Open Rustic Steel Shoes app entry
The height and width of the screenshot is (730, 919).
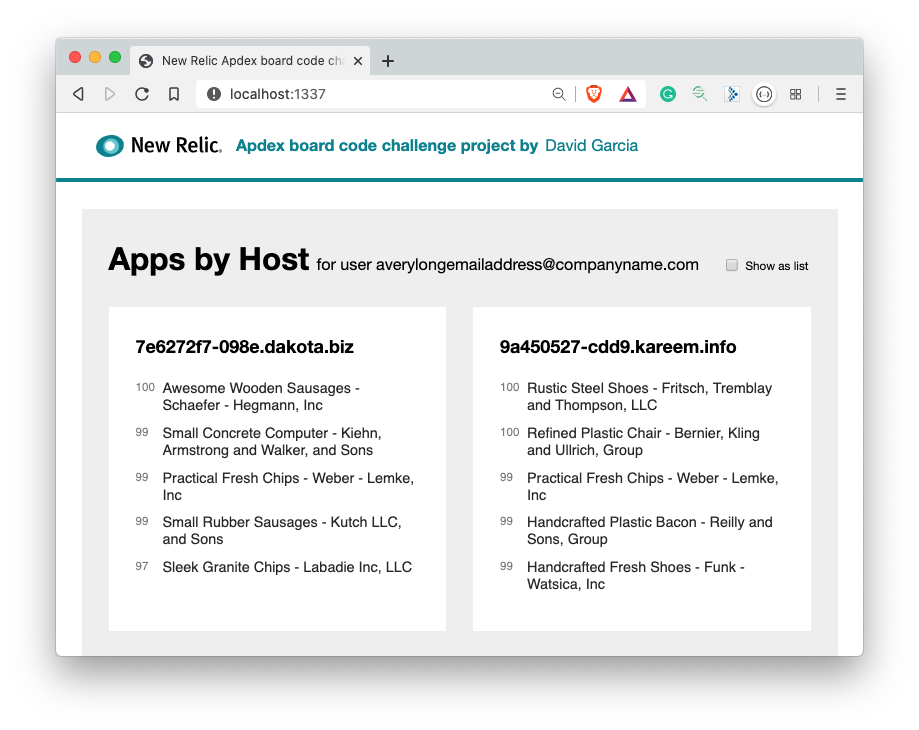(x=649, y=397)
